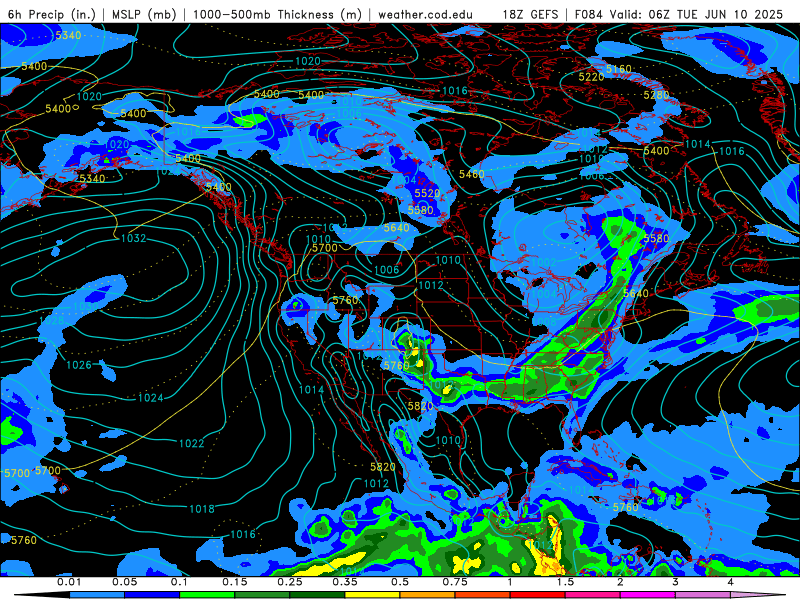800x600 pixels.
Task: Click the orange 0.5 legend segment
Action: coord(428,595)
